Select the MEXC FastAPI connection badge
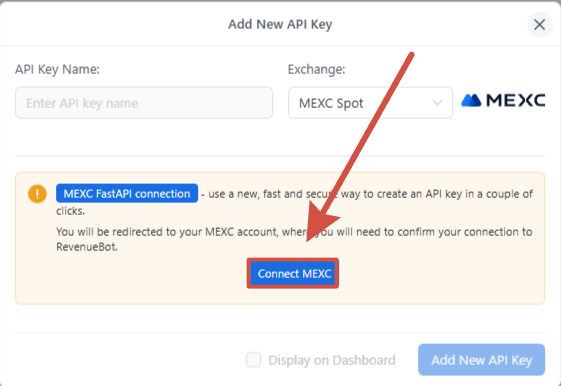The width and height of the screenshot is (561, 386). tap(127, 194)
